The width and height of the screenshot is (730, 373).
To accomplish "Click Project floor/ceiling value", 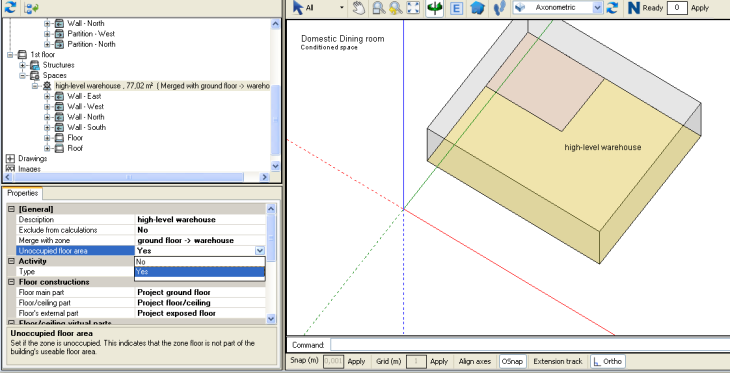I will point(174,303).
